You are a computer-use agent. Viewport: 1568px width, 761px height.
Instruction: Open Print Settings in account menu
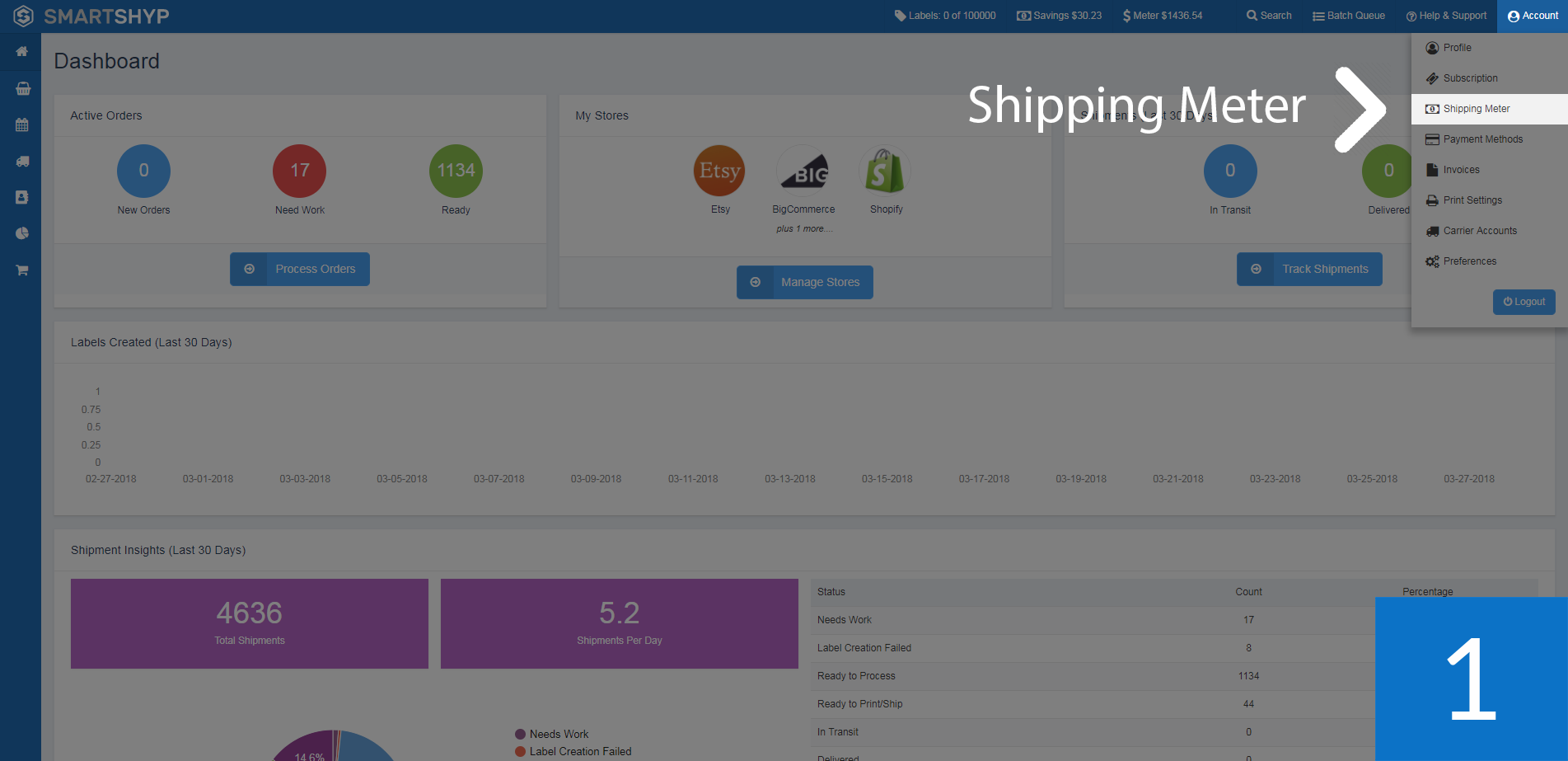[x=1489, y=200]
